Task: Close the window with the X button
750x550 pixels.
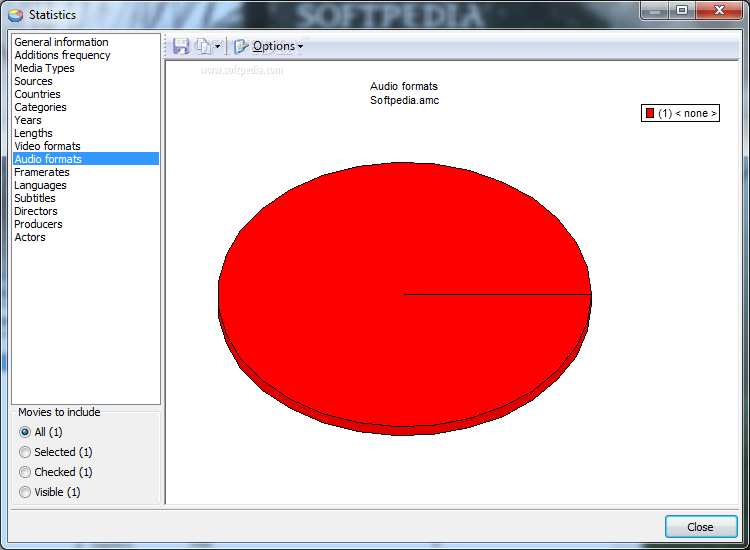Action: 719,10
